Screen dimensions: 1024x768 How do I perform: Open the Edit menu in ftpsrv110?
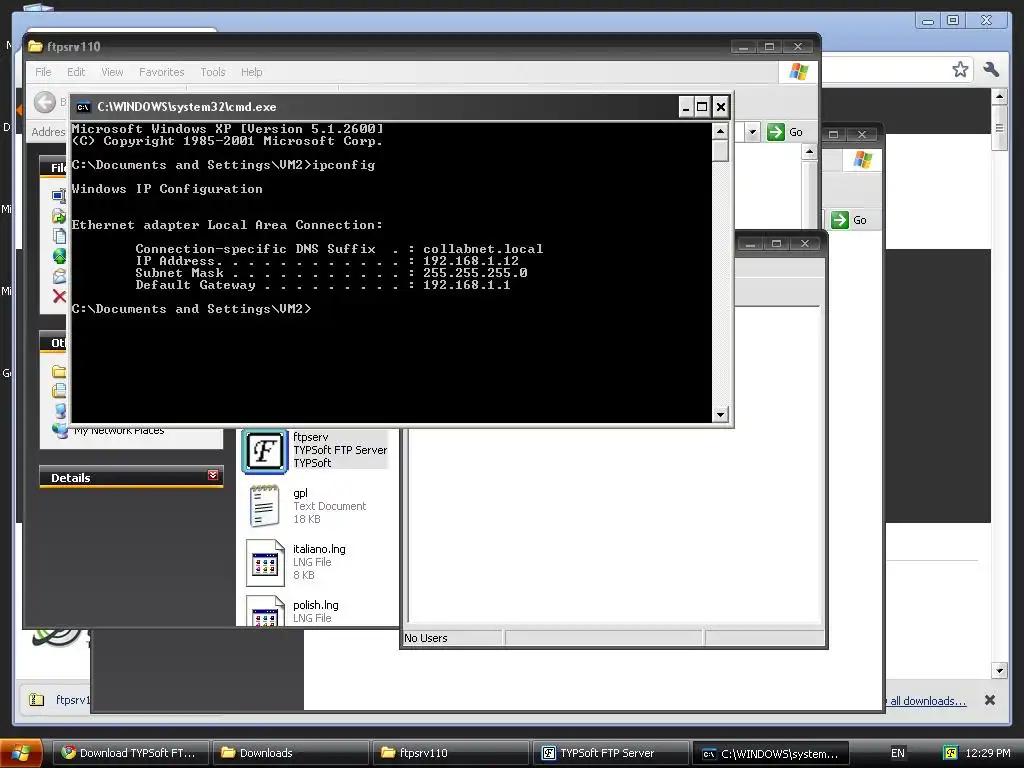(x=76, y=72)
